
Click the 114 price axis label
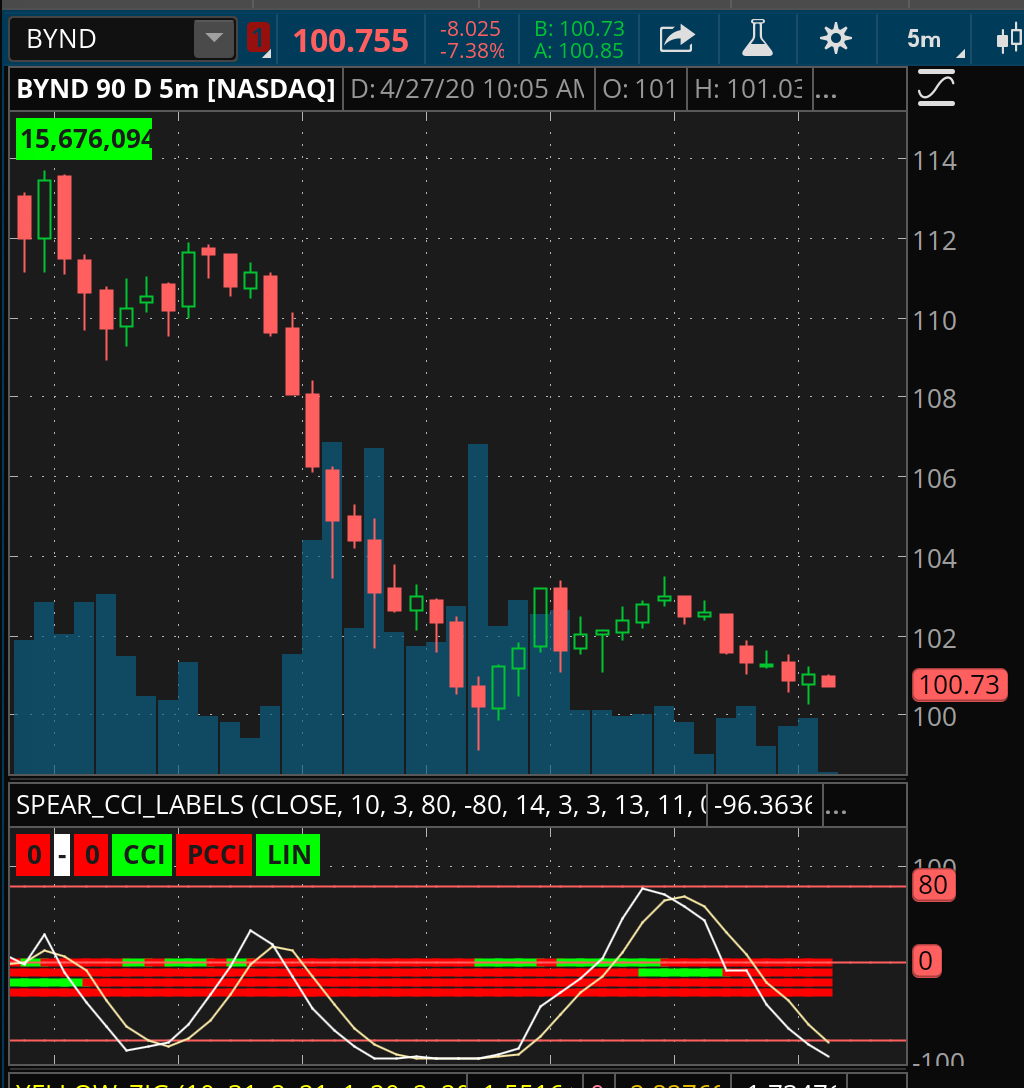coord(935,161)
